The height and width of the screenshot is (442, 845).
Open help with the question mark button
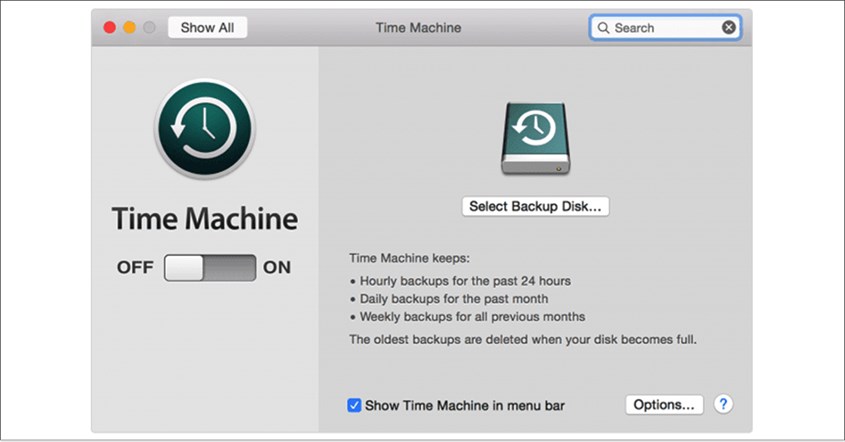(723, 404)
